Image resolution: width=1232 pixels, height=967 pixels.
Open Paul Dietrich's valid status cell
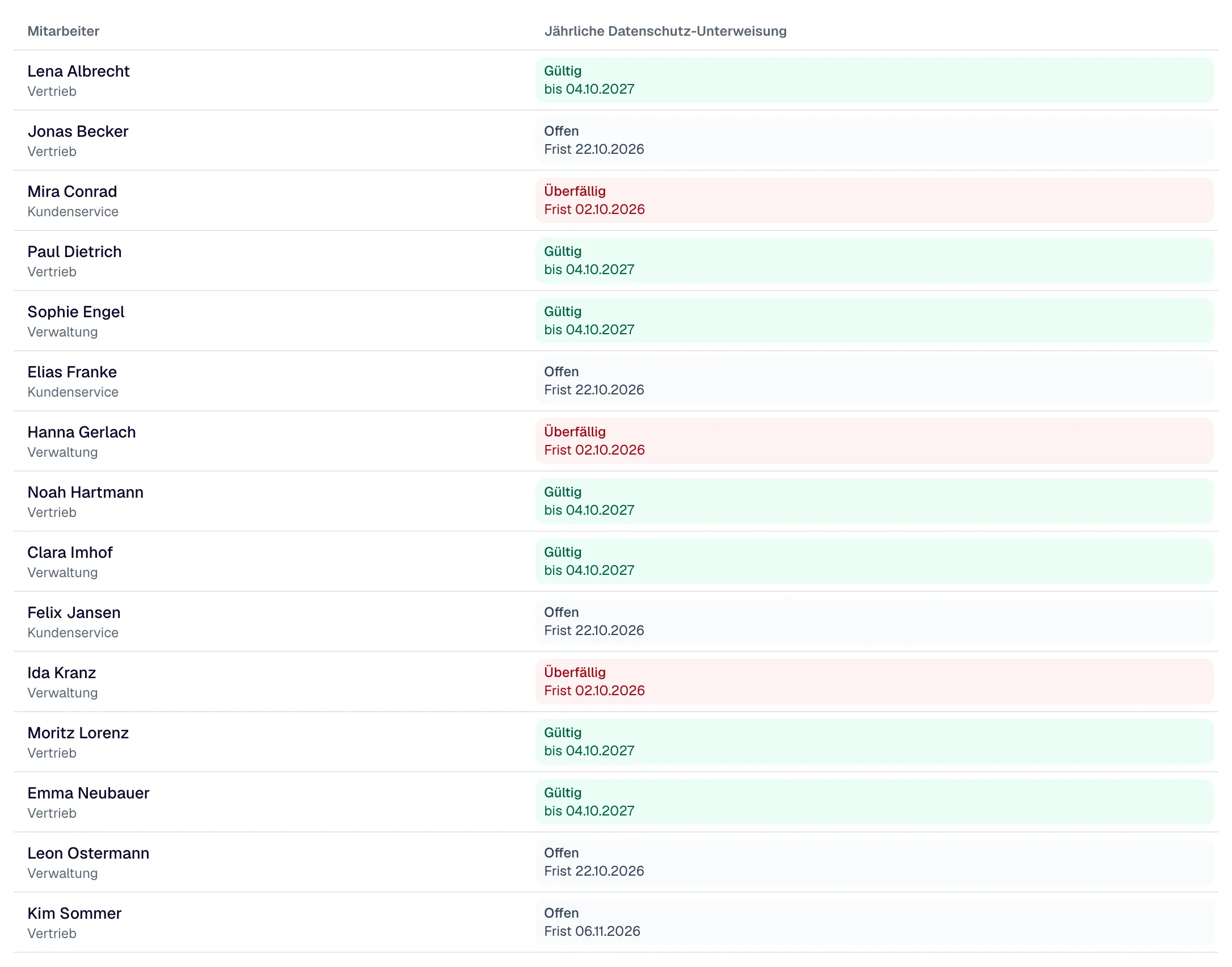pos(874,260)
